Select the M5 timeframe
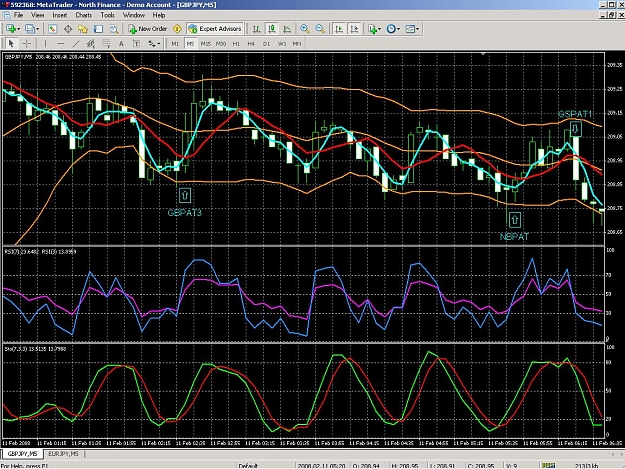625x469 pixels. [x=190, y=43]
